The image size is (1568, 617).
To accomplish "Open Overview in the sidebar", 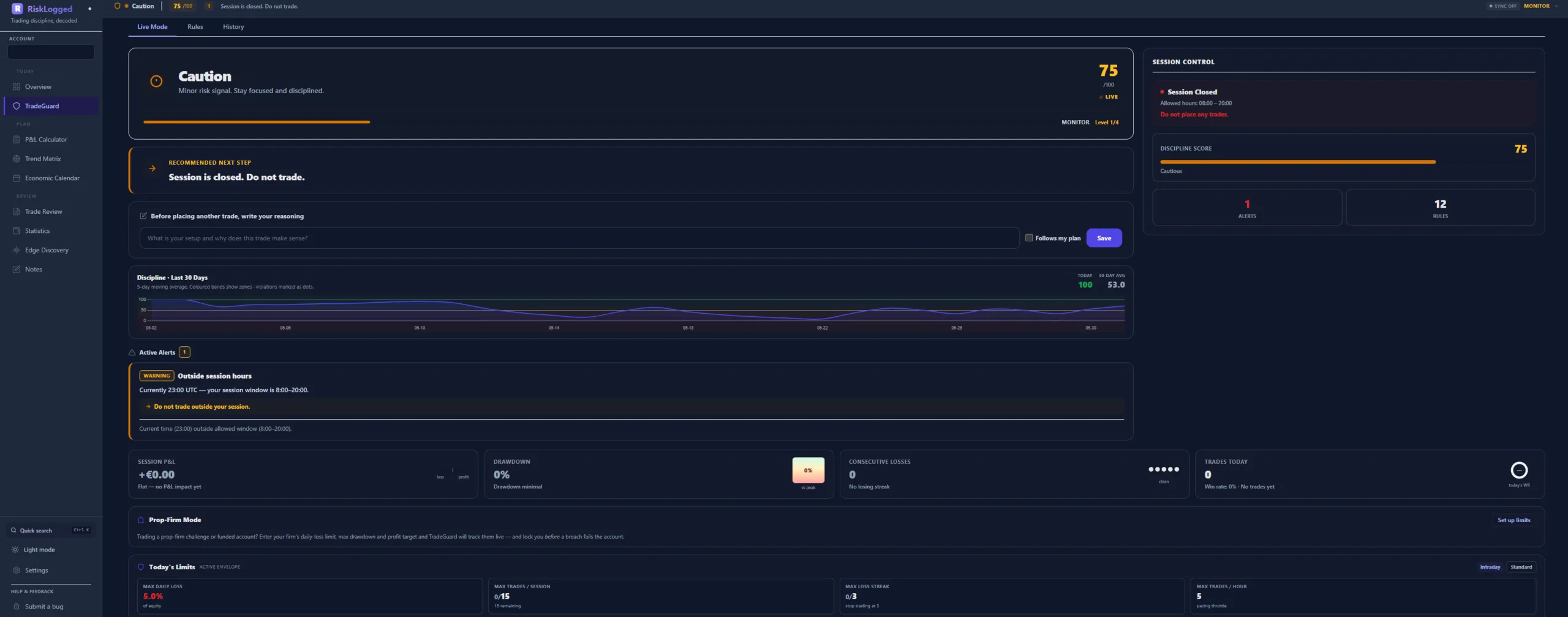I will [x=51, y=87].
